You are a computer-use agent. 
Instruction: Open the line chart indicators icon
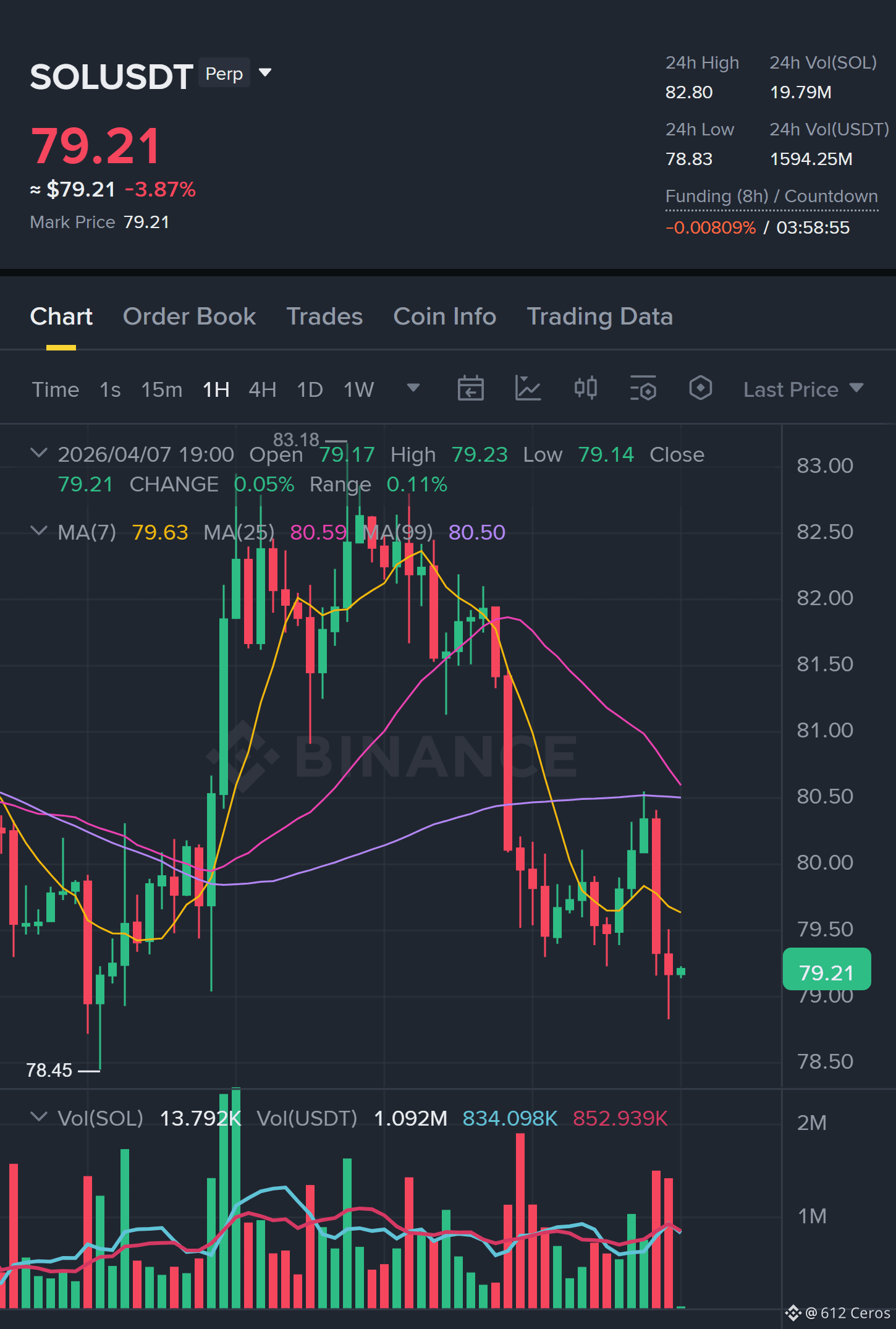[528, 389]
